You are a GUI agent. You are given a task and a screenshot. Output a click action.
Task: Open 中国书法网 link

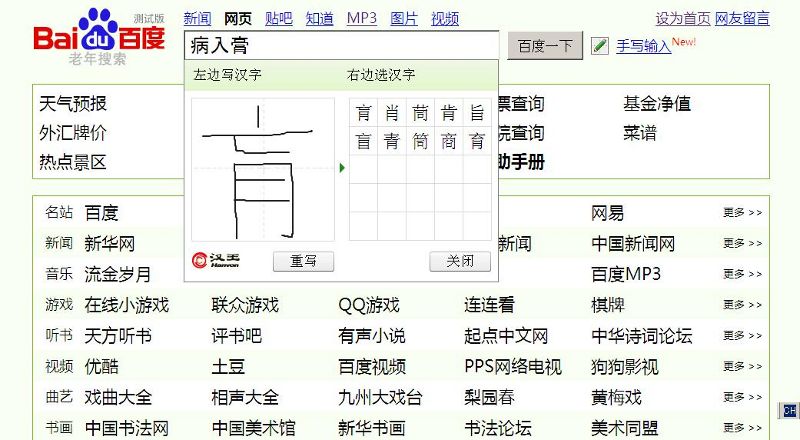click(x=127, y=427)
